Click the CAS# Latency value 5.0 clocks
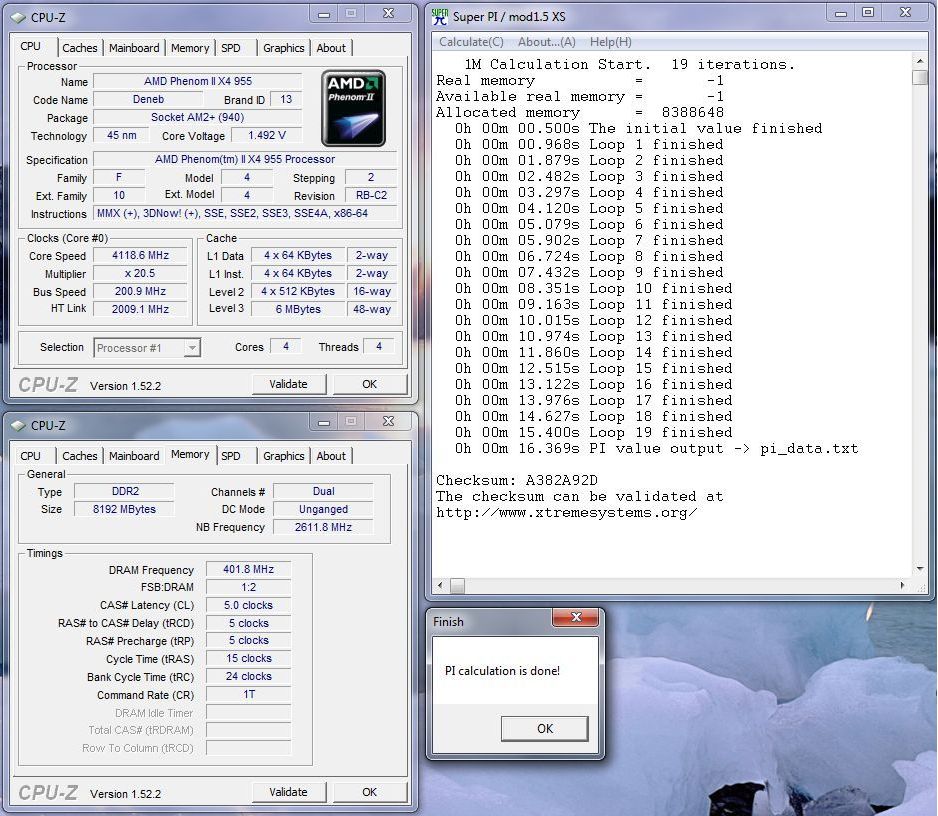This screenshot has height=816, width=938. 248,605
